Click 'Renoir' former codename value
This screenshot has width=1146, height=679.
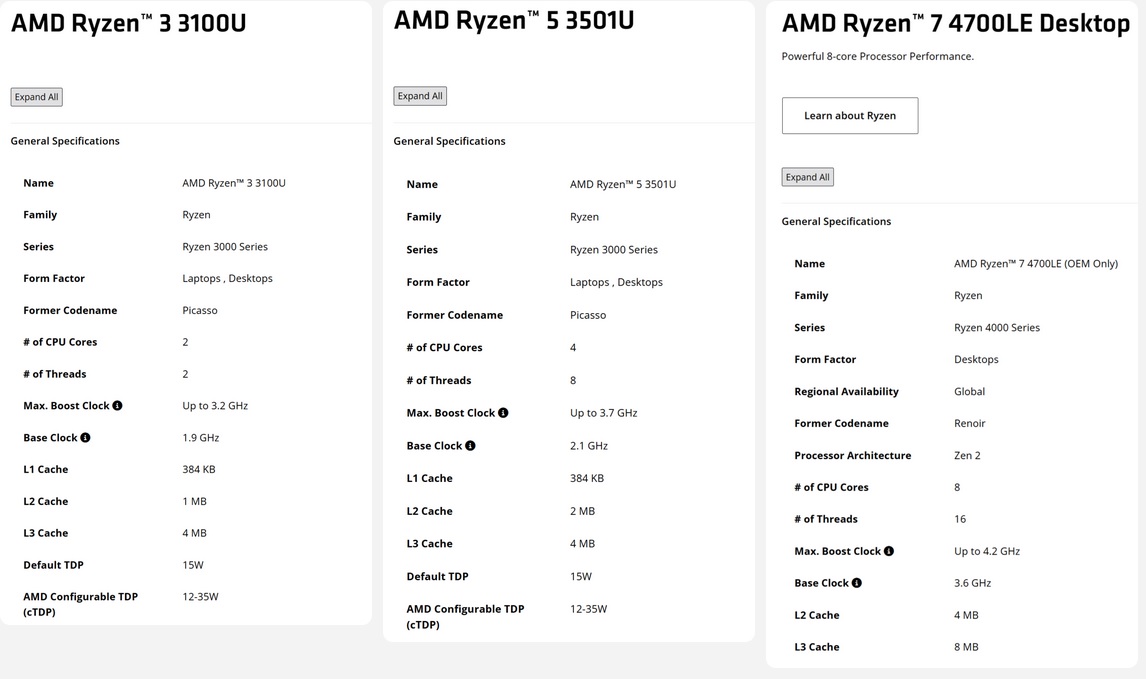[x=970, y=423]
